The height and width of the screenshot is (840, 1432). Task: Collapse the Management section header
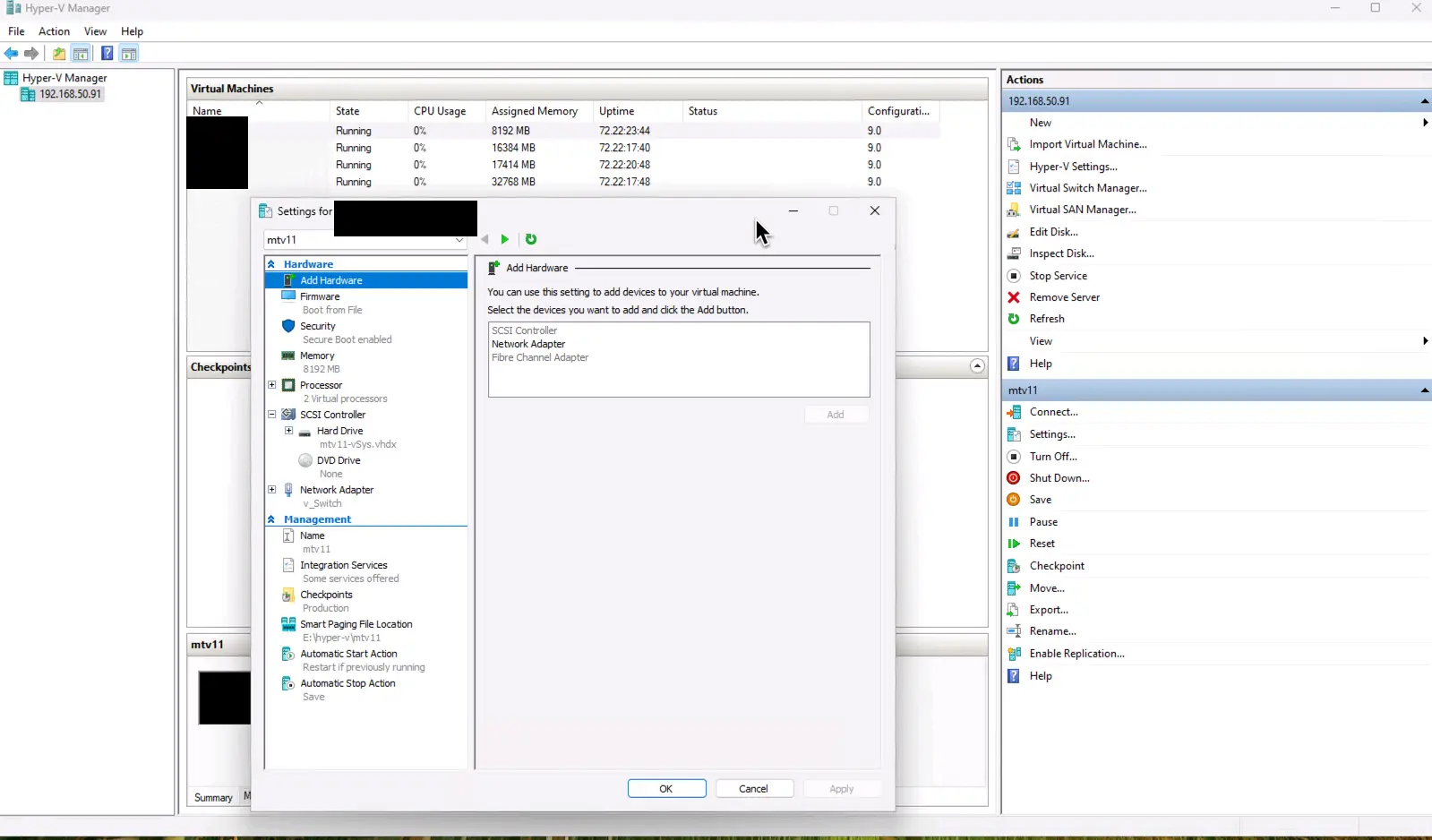pyautogui.click(x=271, y=519)
